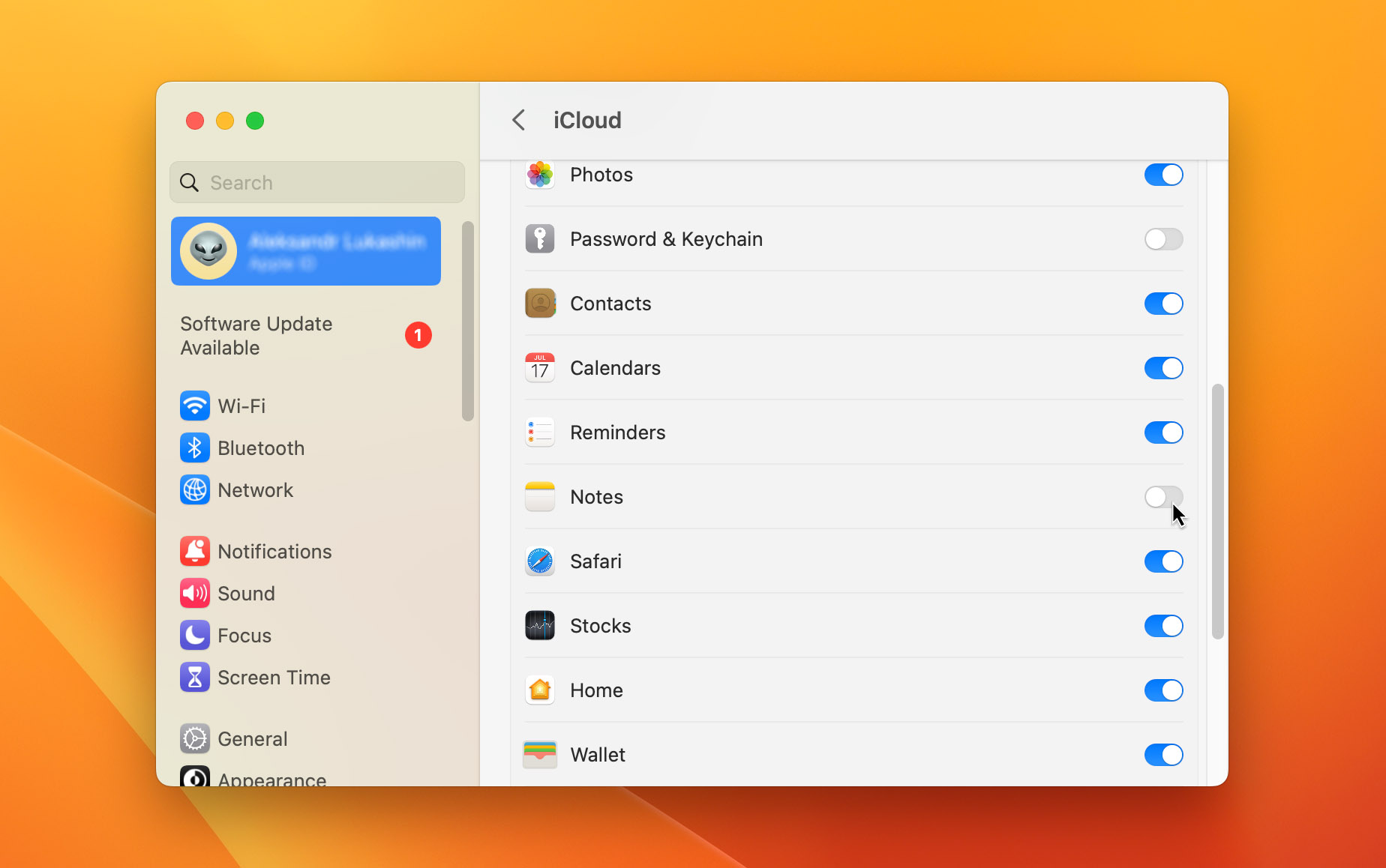1386x868 pixels.
Task: Click the Appearance sidebar icon
Action: point(195,777)
